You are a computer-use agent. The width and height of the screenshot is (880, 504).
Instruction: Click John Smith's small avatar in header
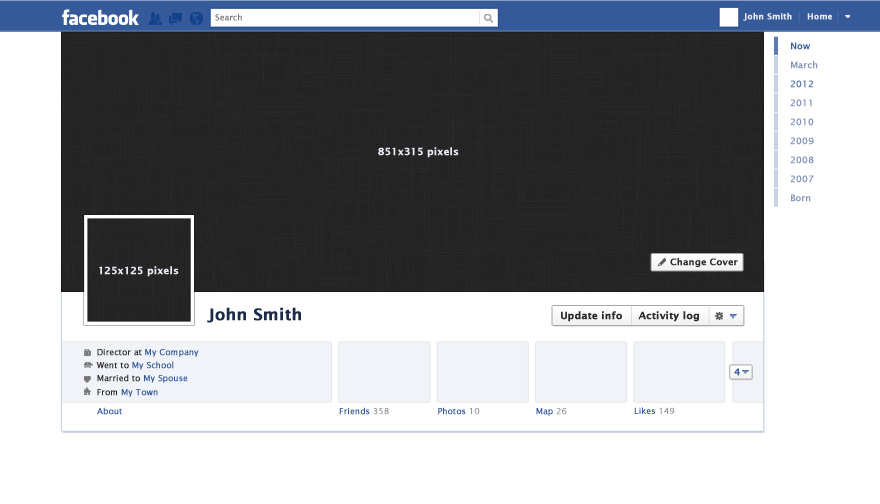click(x=728, y=17)
